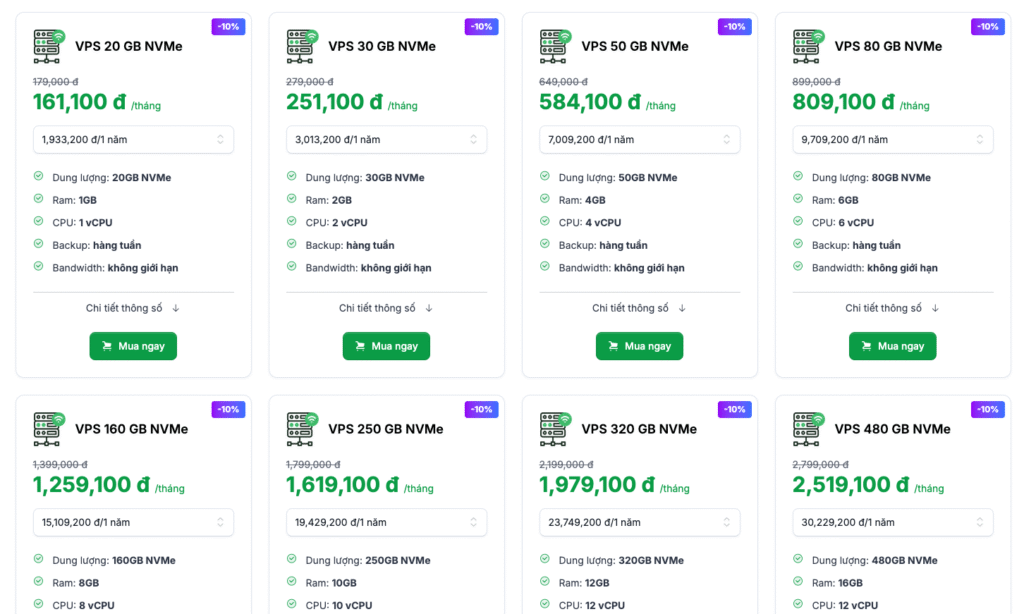Buy the VPS 80 GB NVMe plan
Image resolution: width=1024 pixels, height=614 pixels.
point(893,346)
